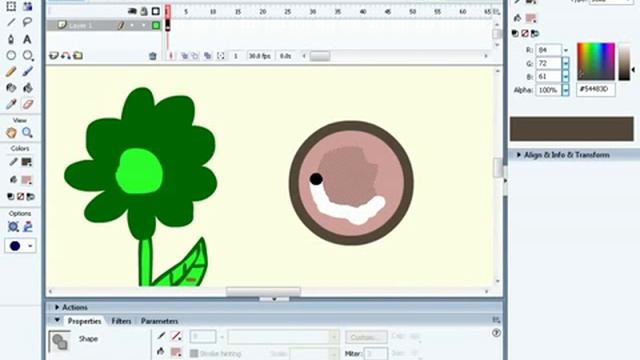Select the Lasso tool

[27, 22]
